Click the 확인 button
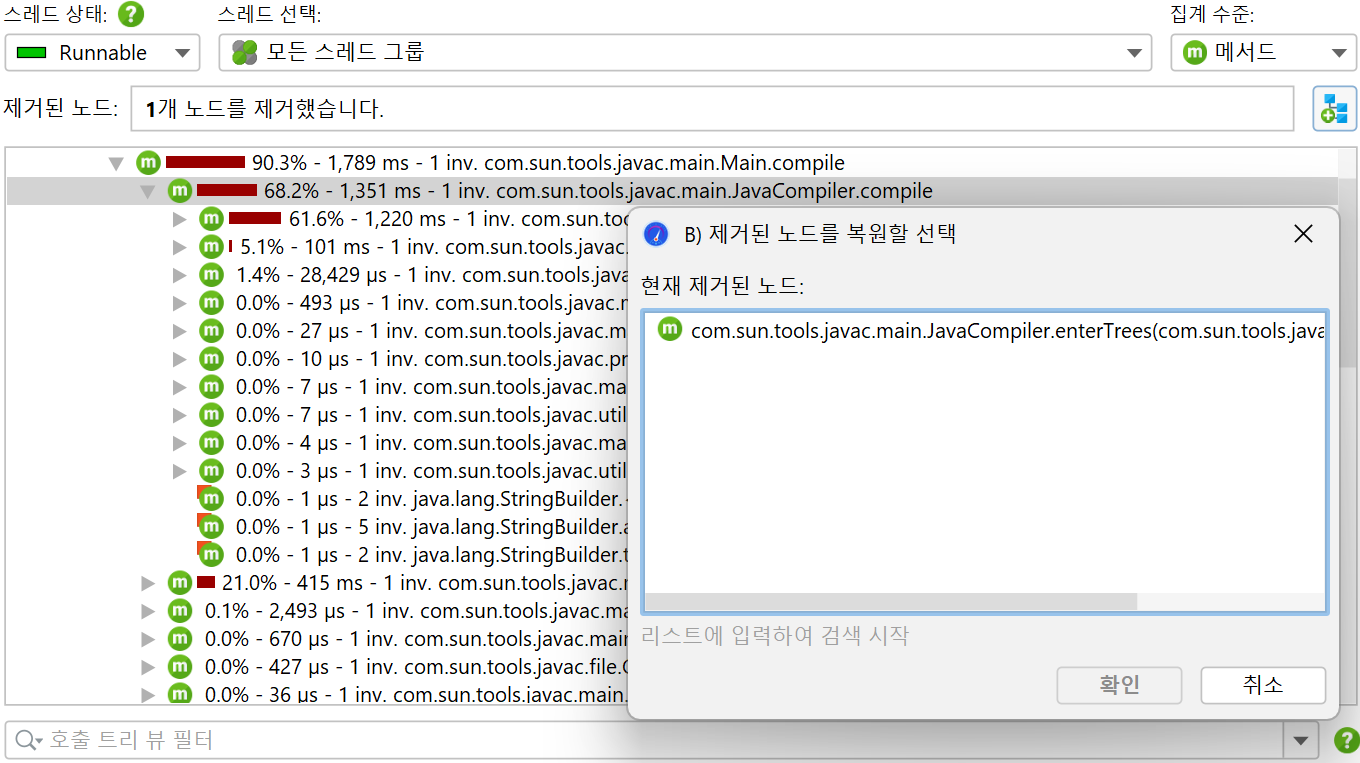The image size is (1360, 763). click(x=1119, y=685)
